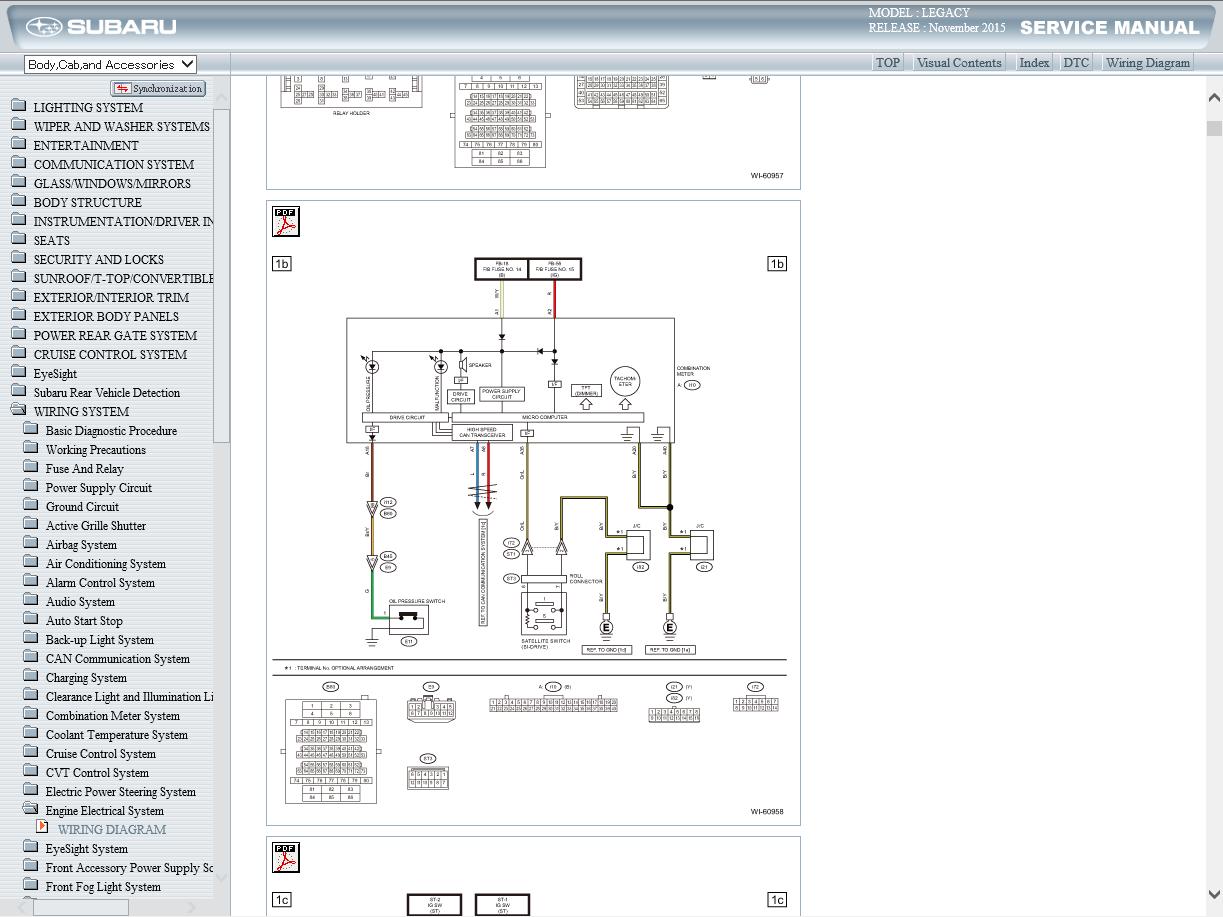1223x917 pixels.
Task: Click main content scrollbar up arrow
Action: click(1214, 98)
